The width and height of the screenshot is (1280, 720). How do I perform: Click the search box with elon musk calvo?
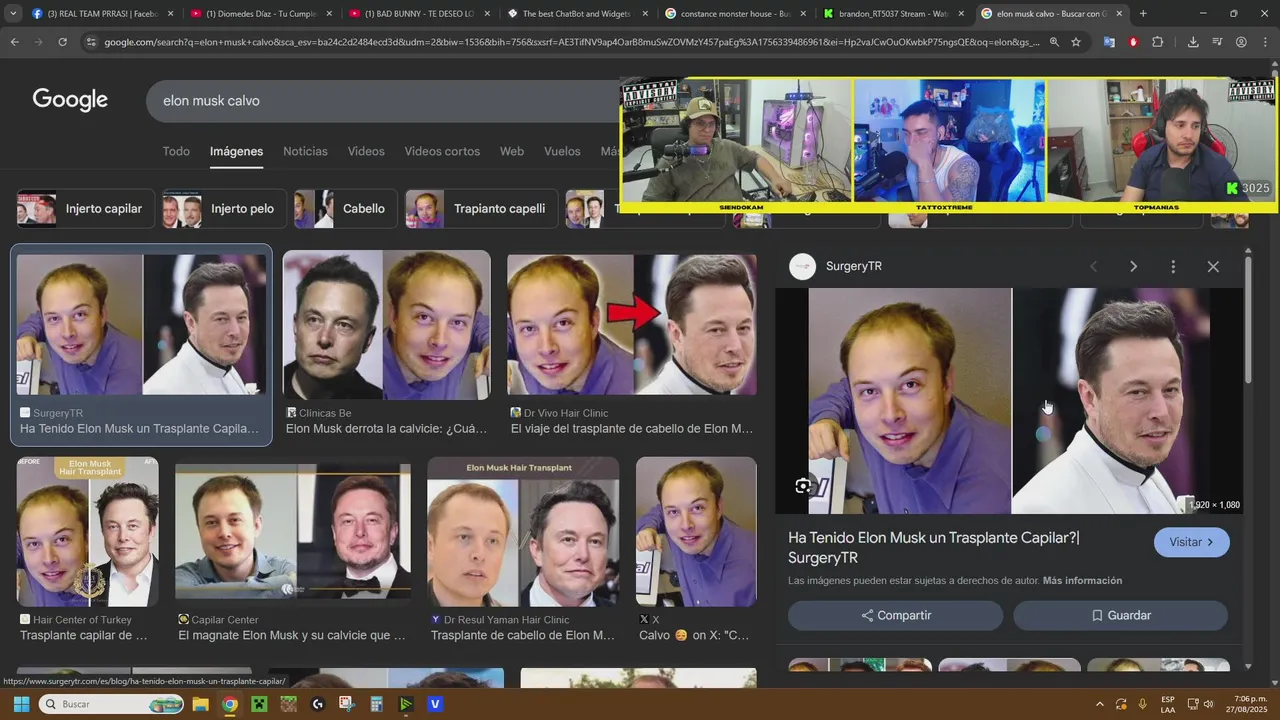pos(385,101)
